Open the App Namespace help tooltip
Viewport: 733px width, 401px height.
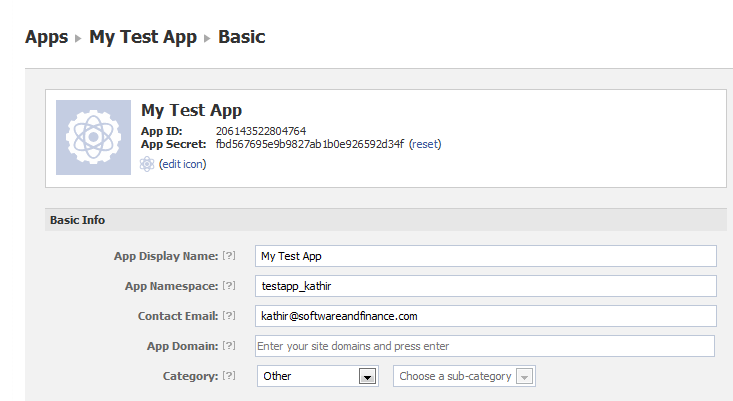coord(229,286)
